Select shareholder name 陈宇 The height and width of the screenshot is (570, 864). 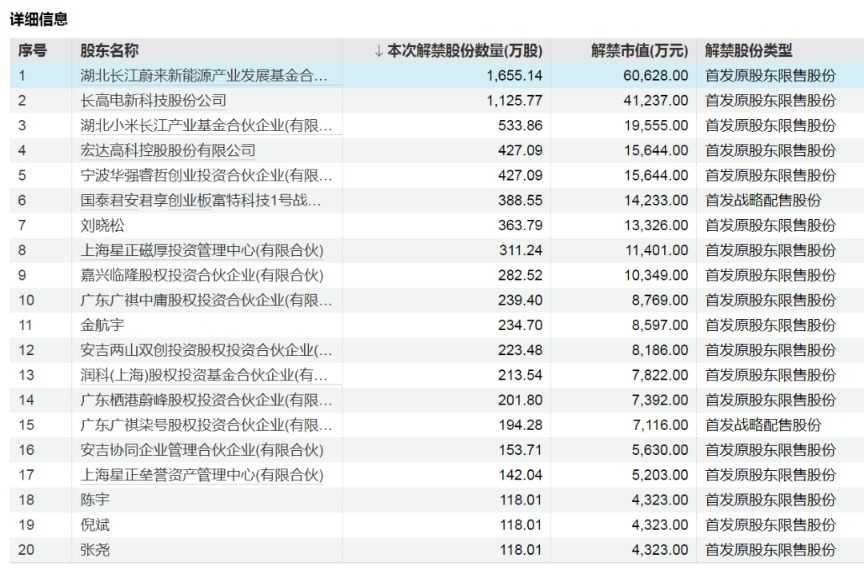click(95, 500)
